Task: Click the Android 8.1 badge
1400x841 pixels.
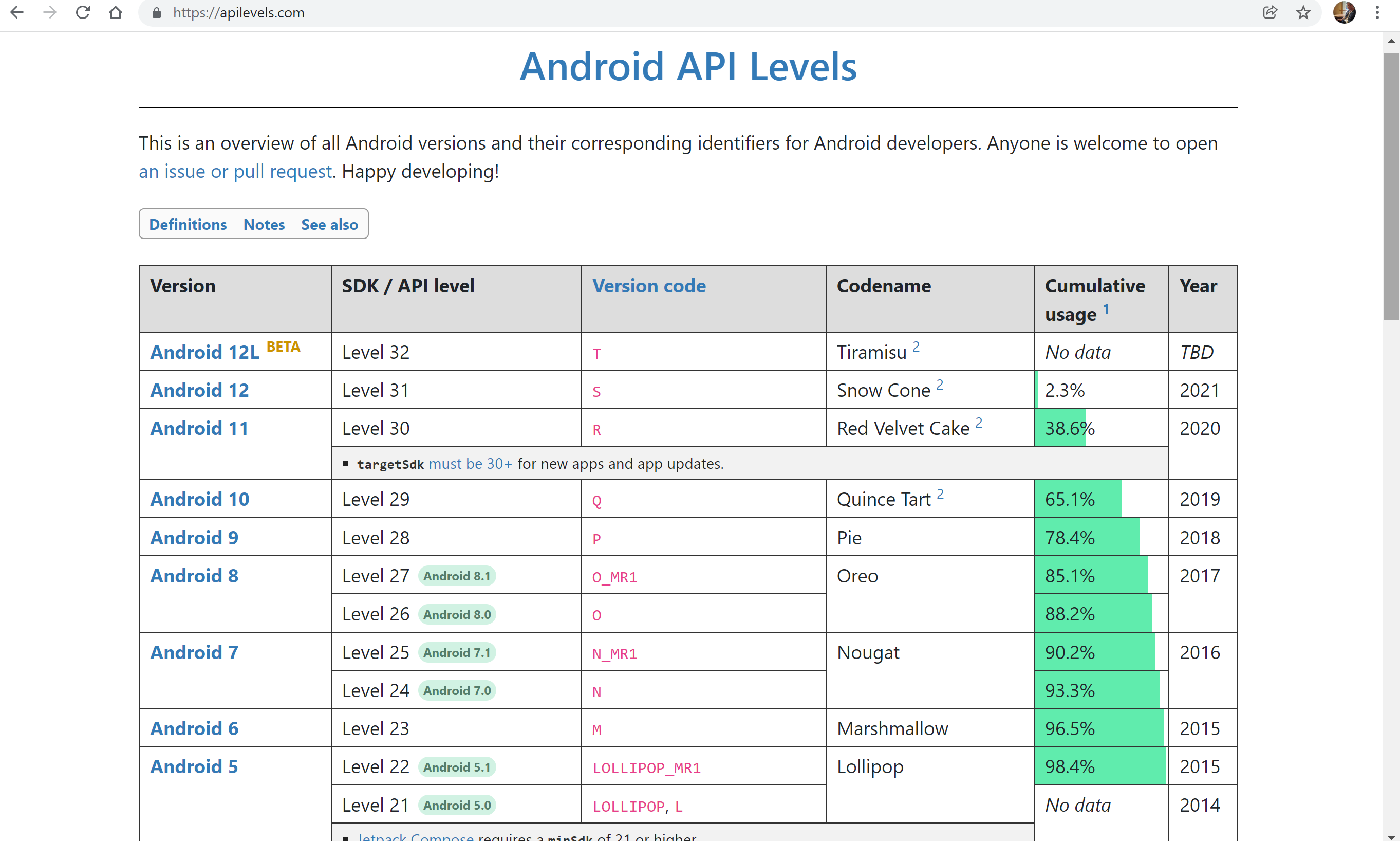Action: click(x=457, y=576)
